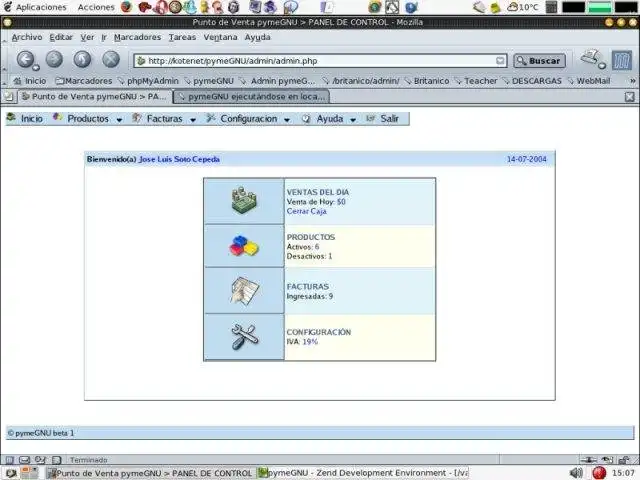Open the Admin pymeG... bookmark
640x480 pixels.
pyautogui.click(x=278, y=81)
